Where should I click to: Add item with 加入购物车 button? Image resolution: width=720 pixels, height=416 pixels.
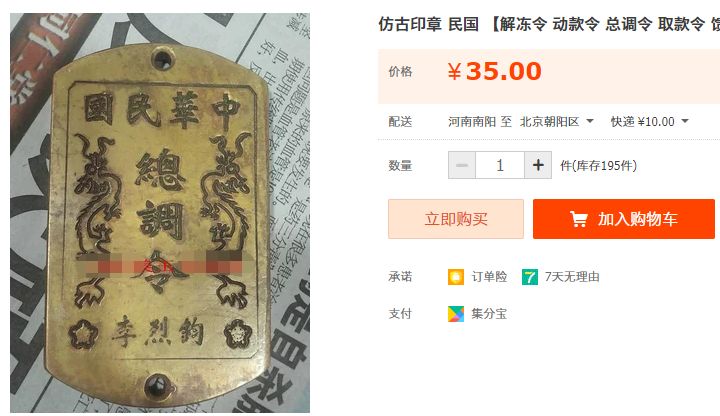624,219
